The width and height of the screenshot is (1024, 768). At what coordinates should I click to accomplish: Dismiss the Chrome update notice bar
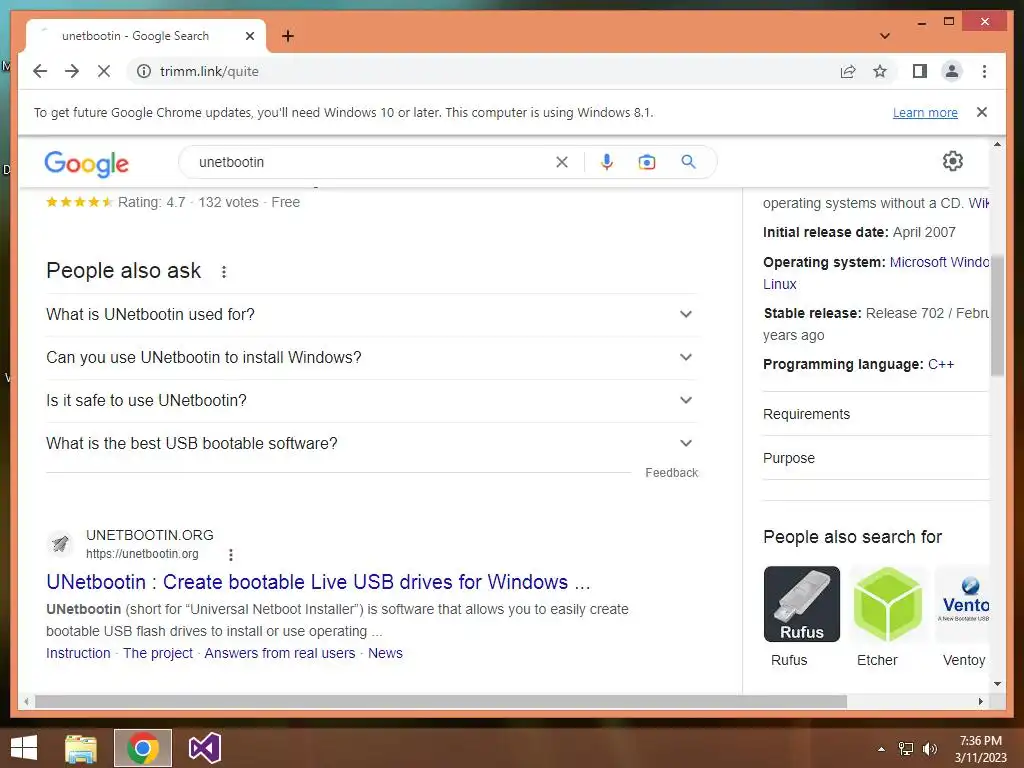(982, 112)
